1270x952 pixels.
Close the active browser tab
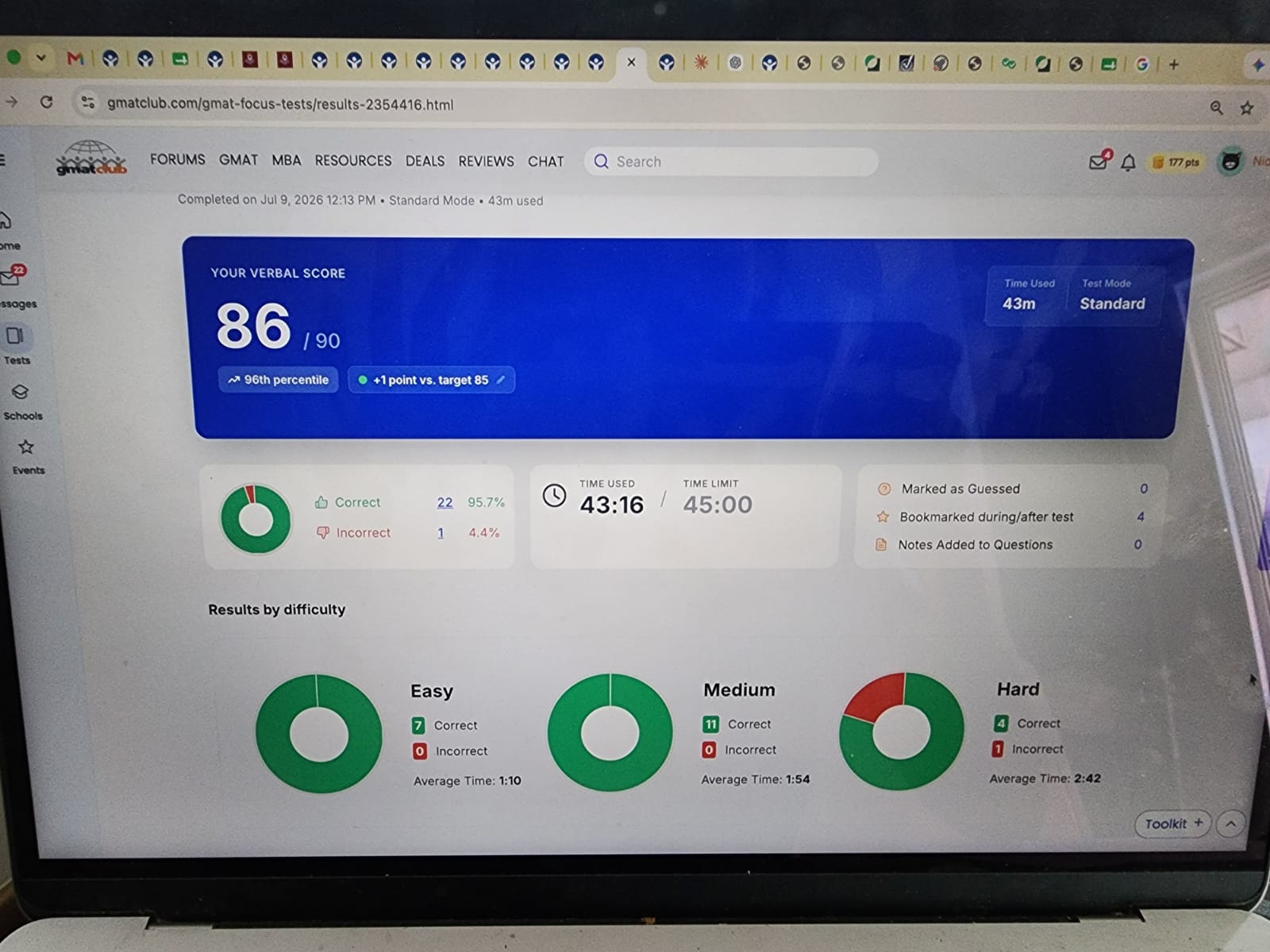631,62
